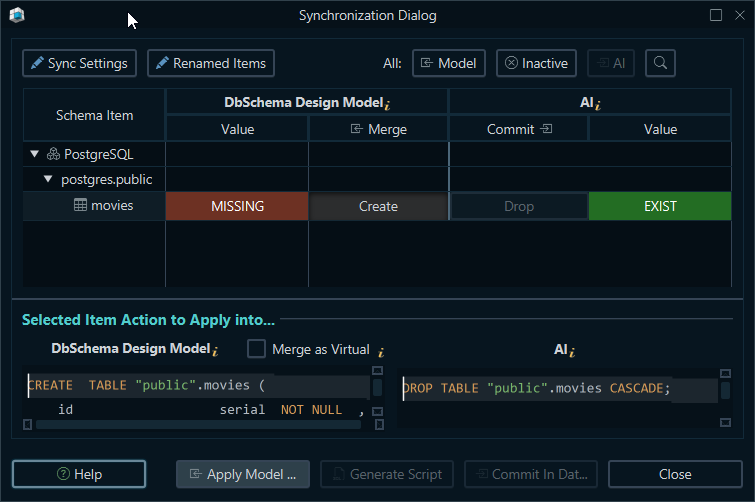Maximize the Synchronization Dialog window
Image resolution: width=755 pixels, height=502 pixels.
click(x=716, y=15)
